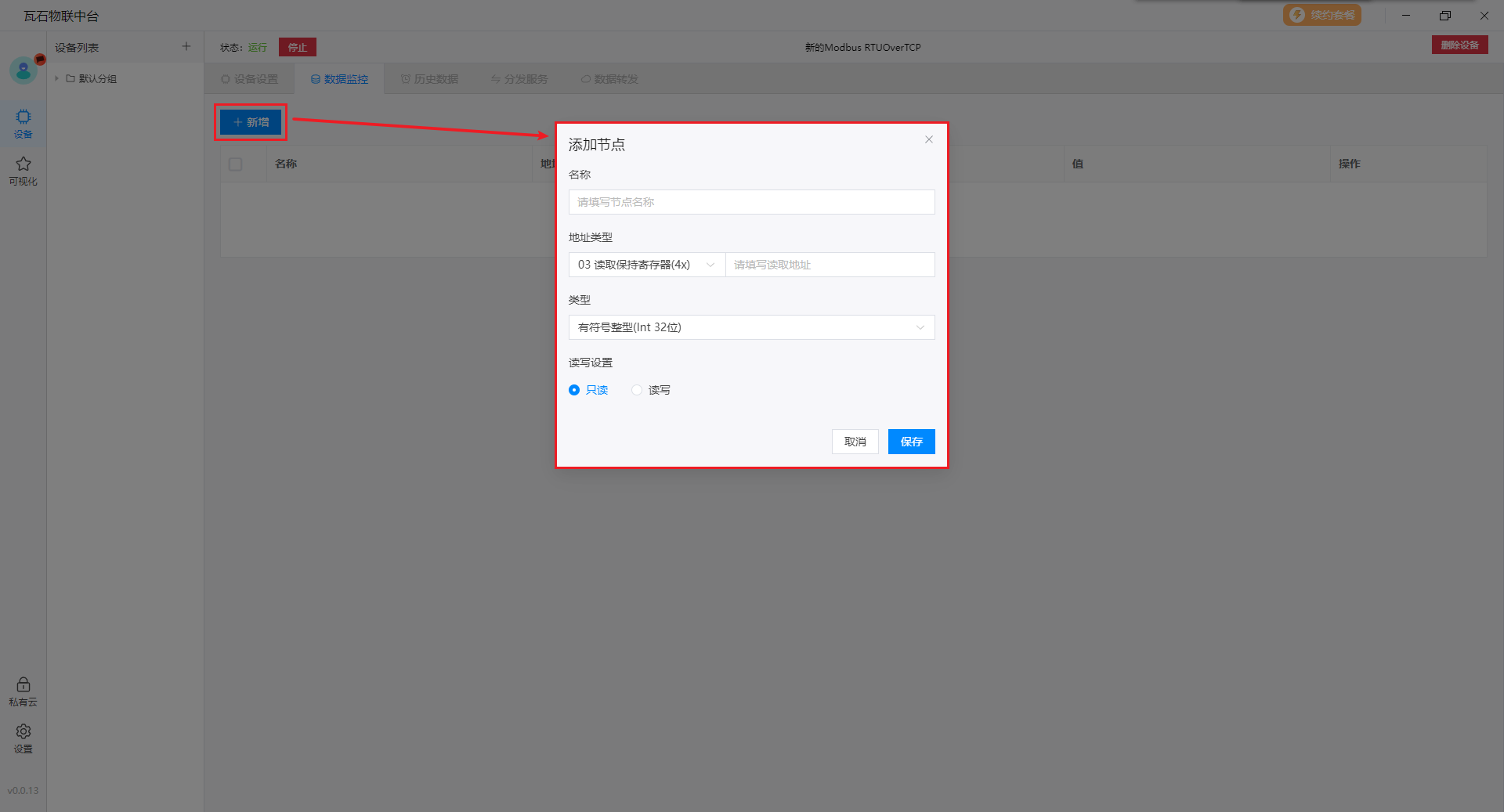Open the 有符号整型(Int 32位) type dropdown
Viewport: 1504px width, 812px height.
click(751, 327)
